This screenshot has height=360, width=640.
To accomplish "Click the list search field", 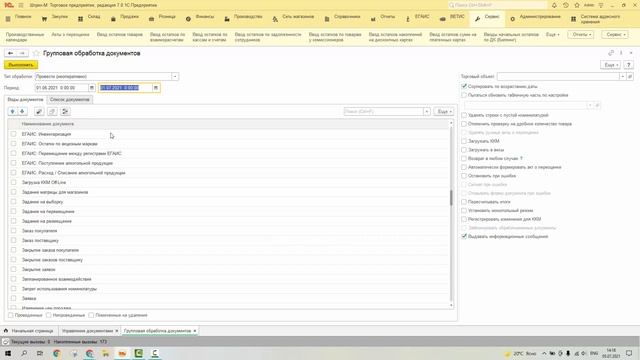I will pyautogui.click(x=383, y=111).
